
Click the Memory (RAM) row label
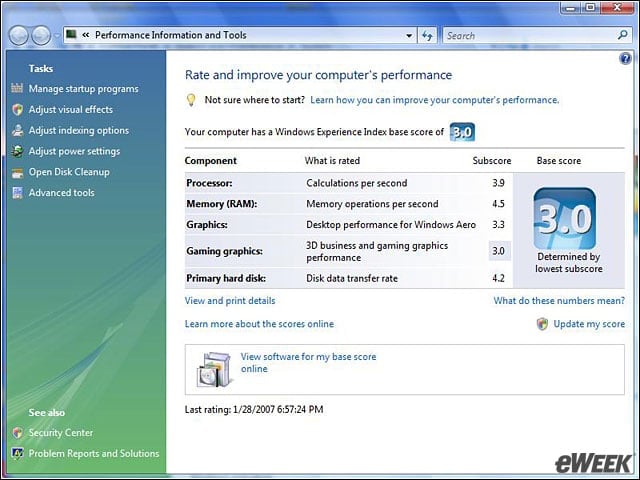click(x=222, y=204)
